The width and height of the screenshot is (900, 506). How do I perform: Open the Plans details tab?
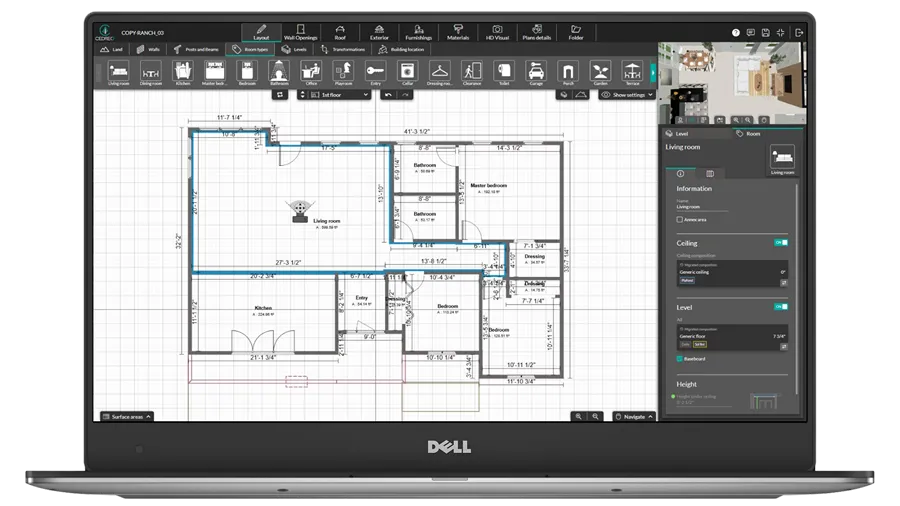(537, 32)
